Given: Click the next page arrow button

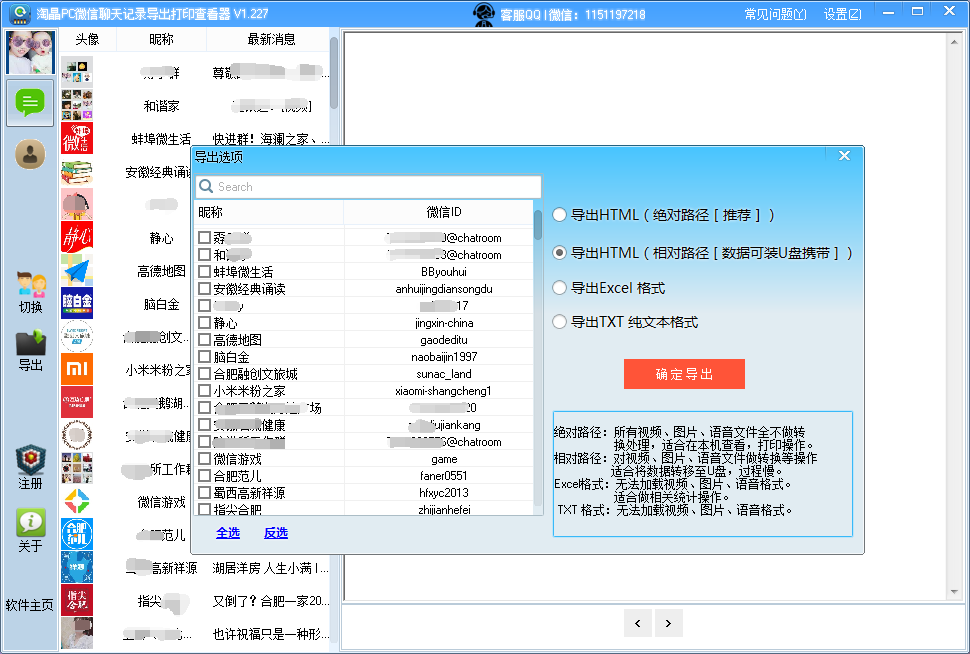Looking at the screenshot, I should coord(668,622).
